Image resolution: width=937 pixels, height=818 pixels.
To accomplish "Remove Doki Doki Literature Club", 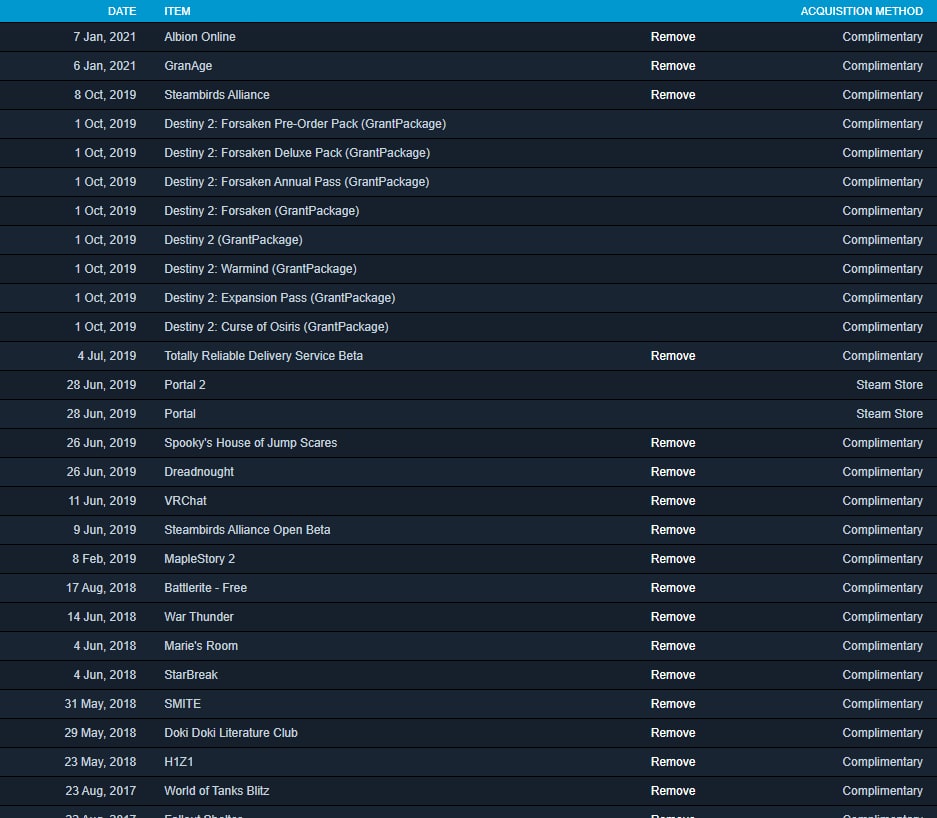I will pos(673,733).
